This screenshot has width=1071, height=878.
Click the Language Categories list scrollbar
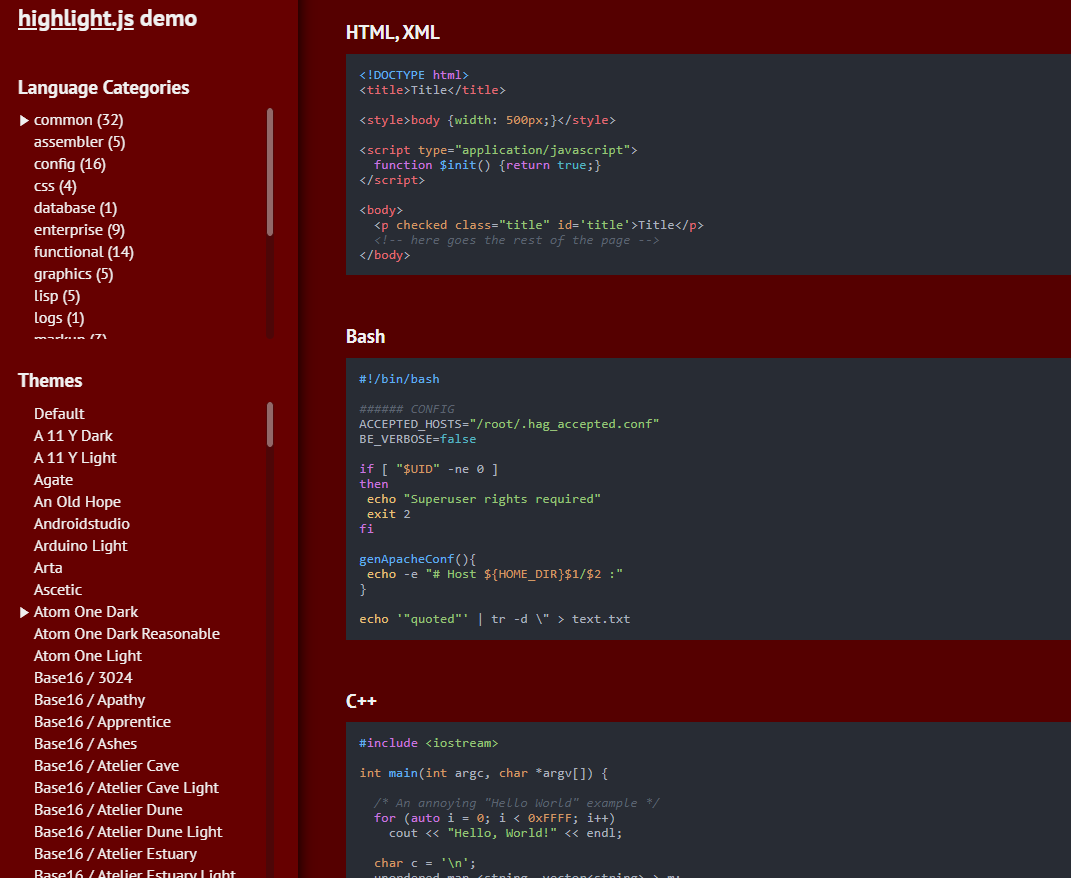(270, 172)
